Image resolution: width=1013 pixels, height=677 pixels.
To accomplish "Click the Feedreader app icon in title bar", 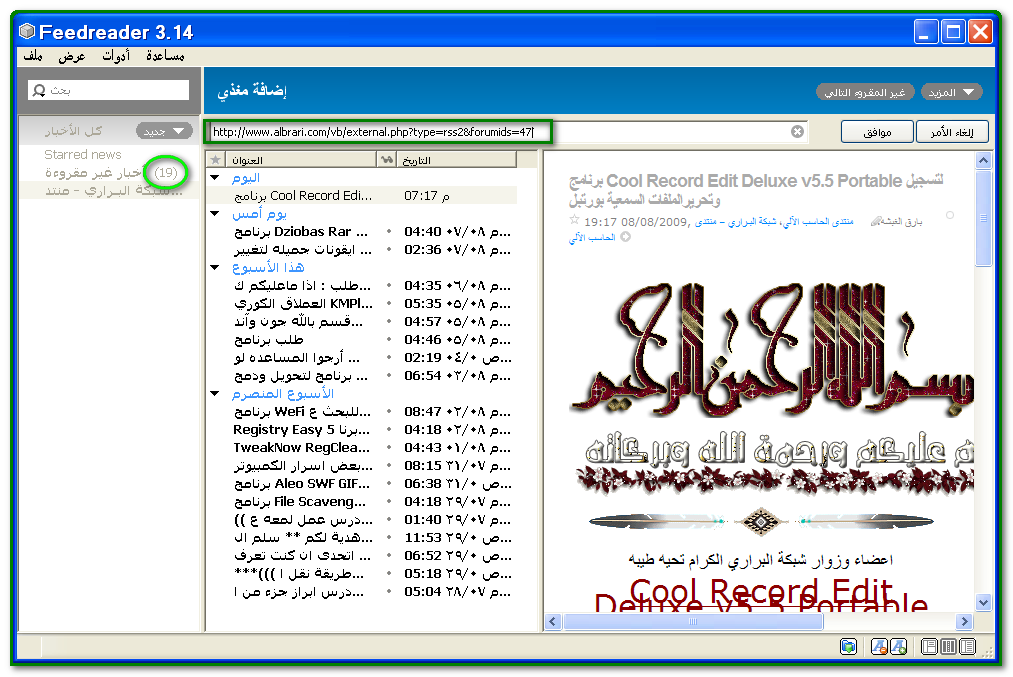I will 26,31.
